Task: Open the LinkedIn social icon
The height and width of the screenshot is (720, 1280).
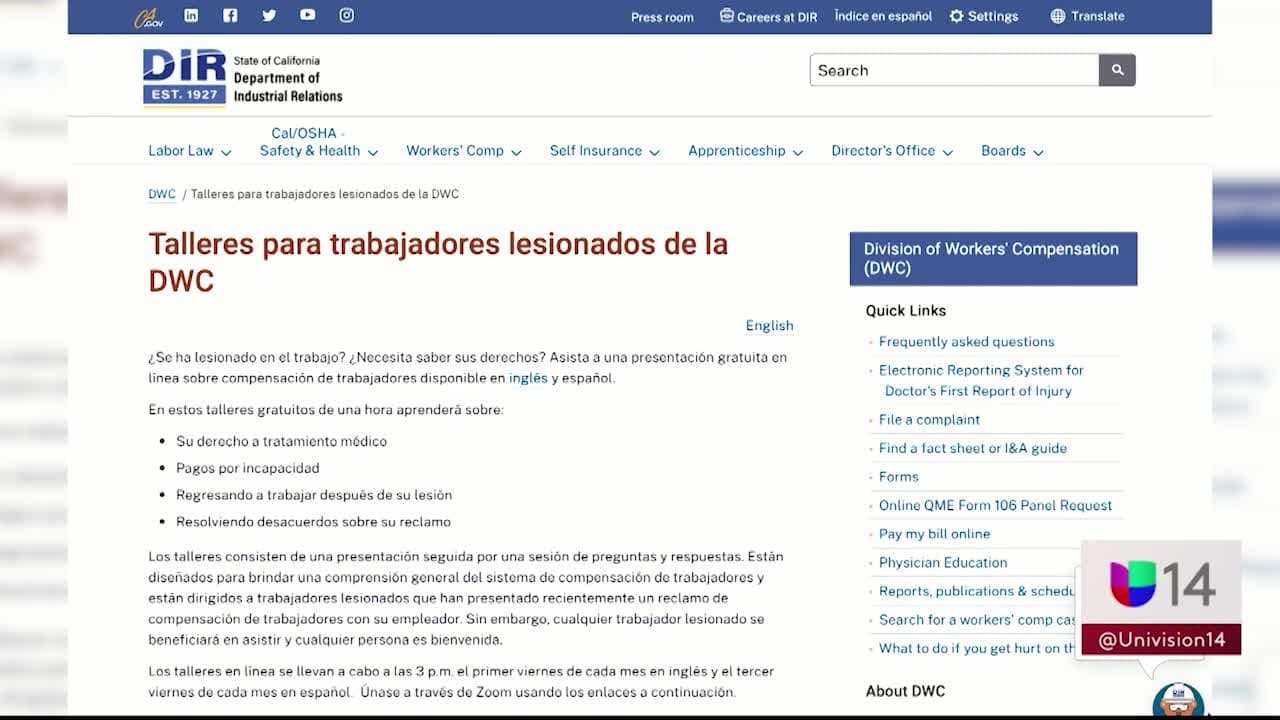Action: [191, 15]
